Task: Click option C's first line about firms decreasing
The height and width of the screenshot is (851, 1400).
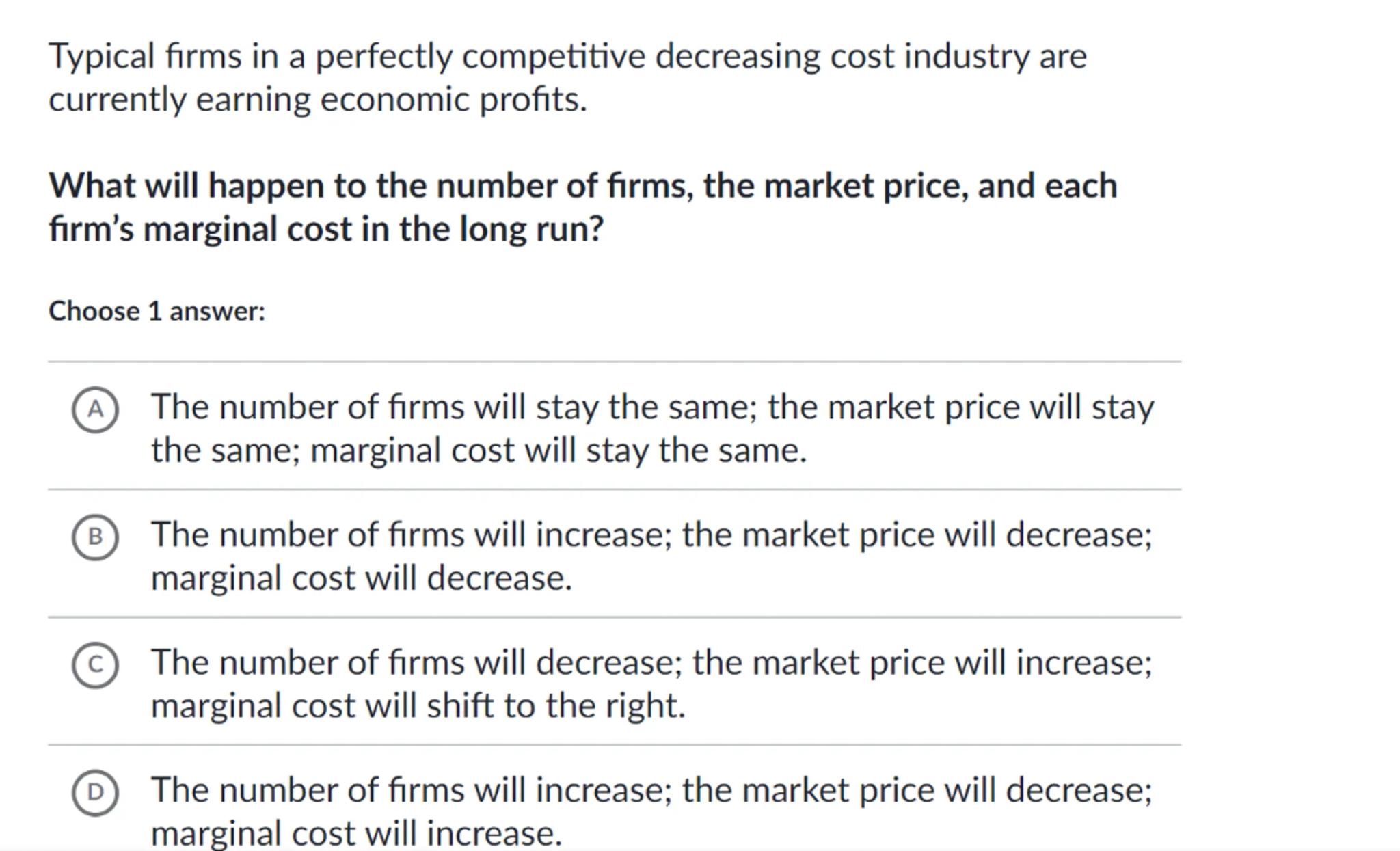Action: (651, 663)
